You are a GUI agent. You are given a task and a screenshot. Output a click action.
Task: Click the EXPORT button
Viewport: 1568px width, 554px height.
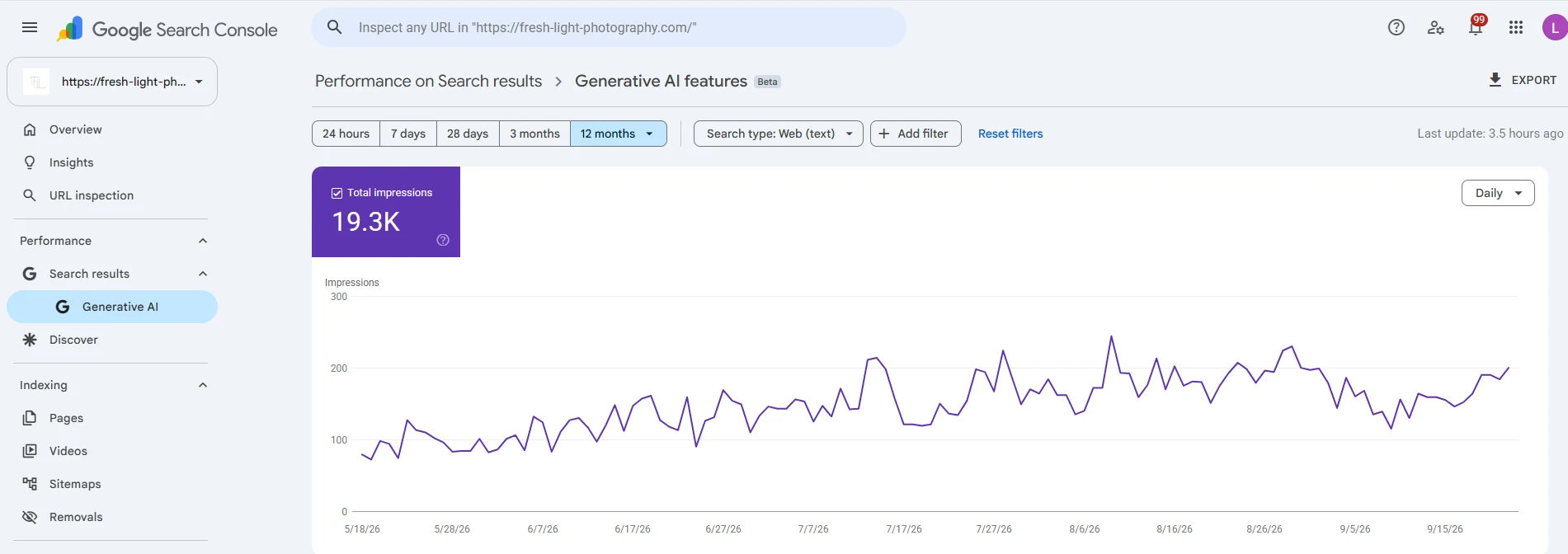click(1522, 80)
